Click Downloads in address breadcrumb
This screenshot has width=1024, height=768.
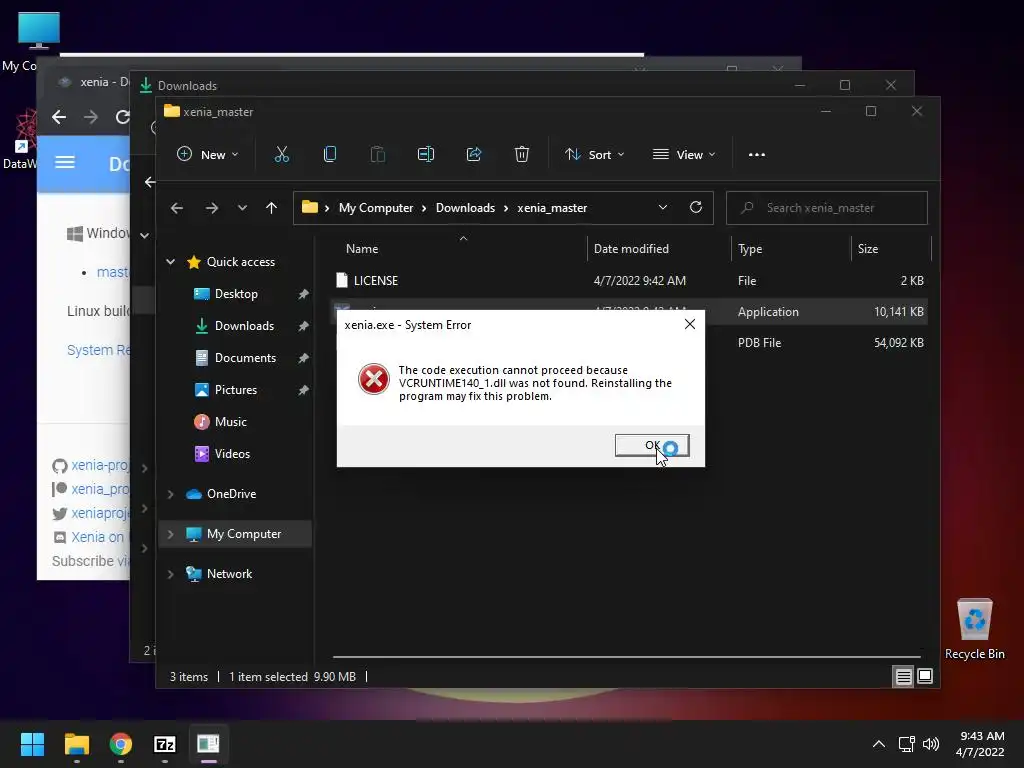[x=465, y=208]
